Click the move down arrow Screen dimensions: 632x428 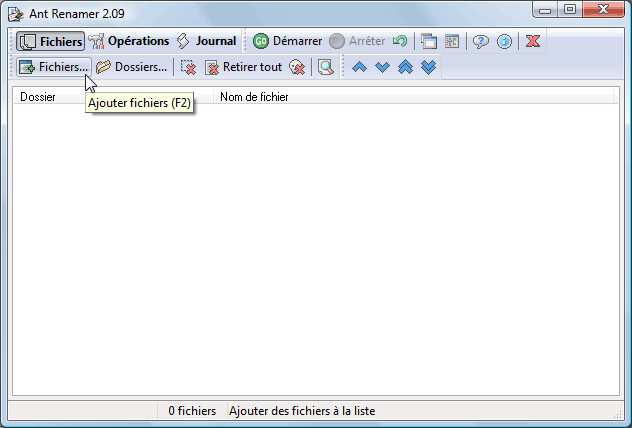click(x=382, y=67)
